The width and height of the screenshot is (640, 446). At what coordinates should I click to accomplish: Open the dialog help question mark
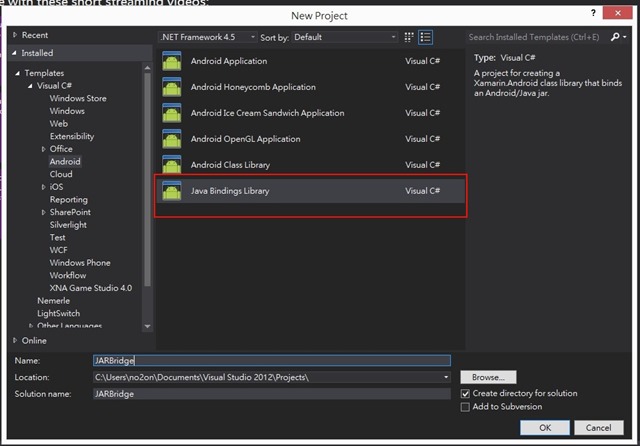click(593, 13)
